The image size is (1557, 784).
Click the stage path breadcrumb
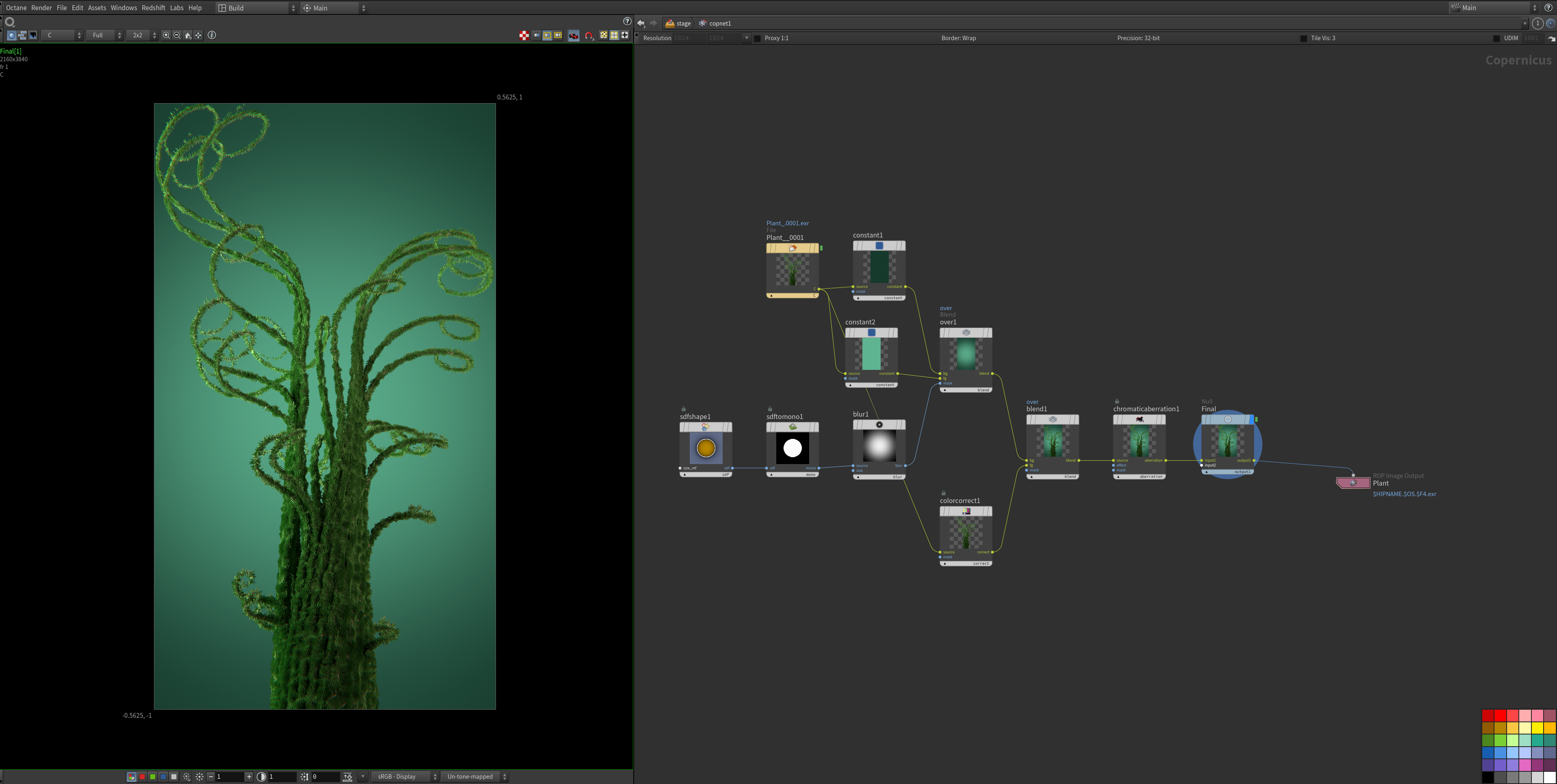coord(678,24)
